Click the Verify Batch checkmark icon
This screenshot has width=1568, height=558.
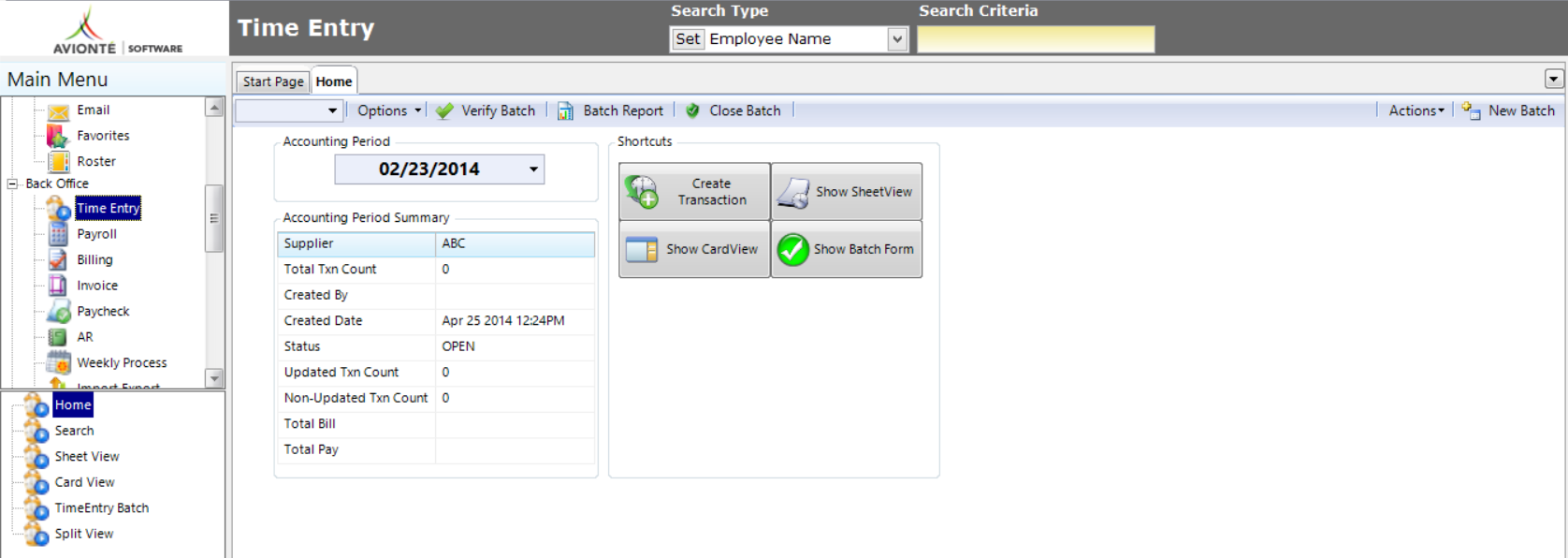444,110
